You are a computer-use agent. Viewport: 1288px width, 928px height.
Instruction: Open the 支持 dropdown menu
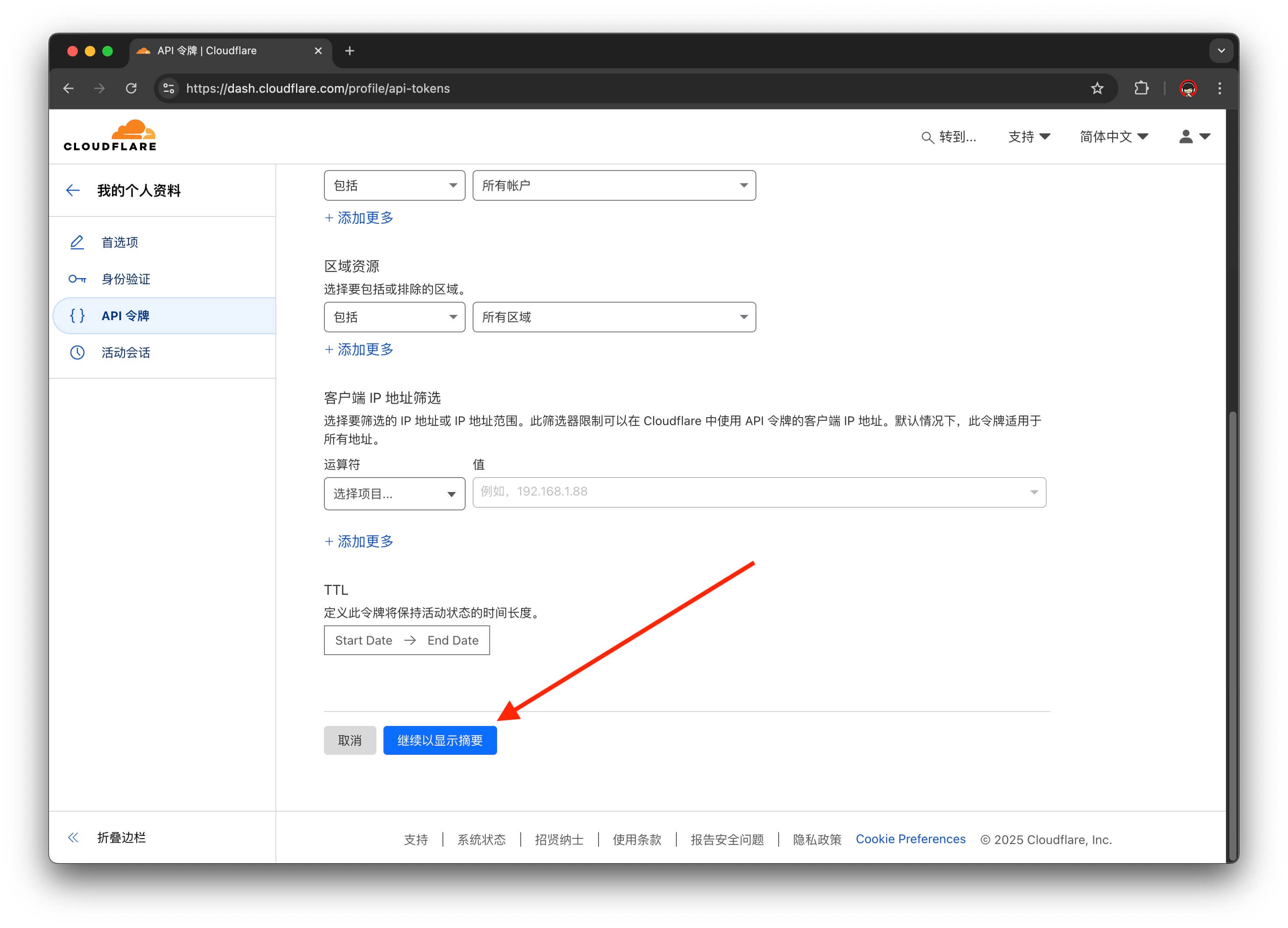coord(1028,137)
